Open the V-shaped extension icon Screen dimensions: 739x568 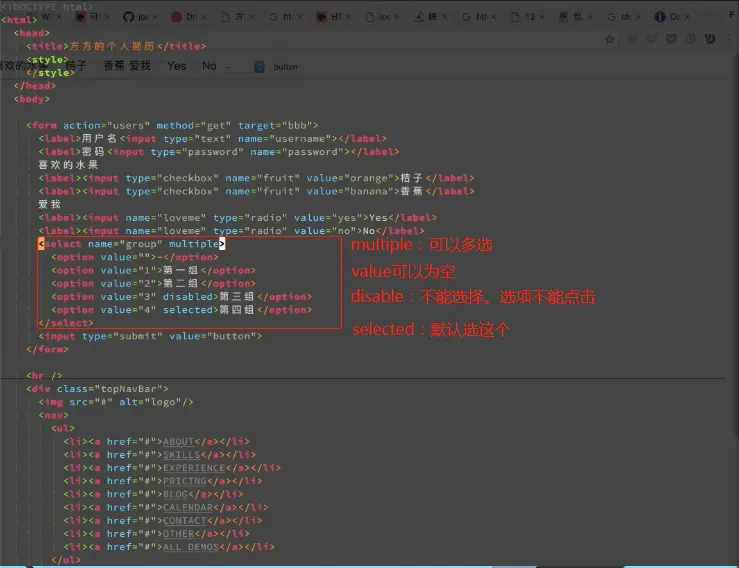[710, 39]
